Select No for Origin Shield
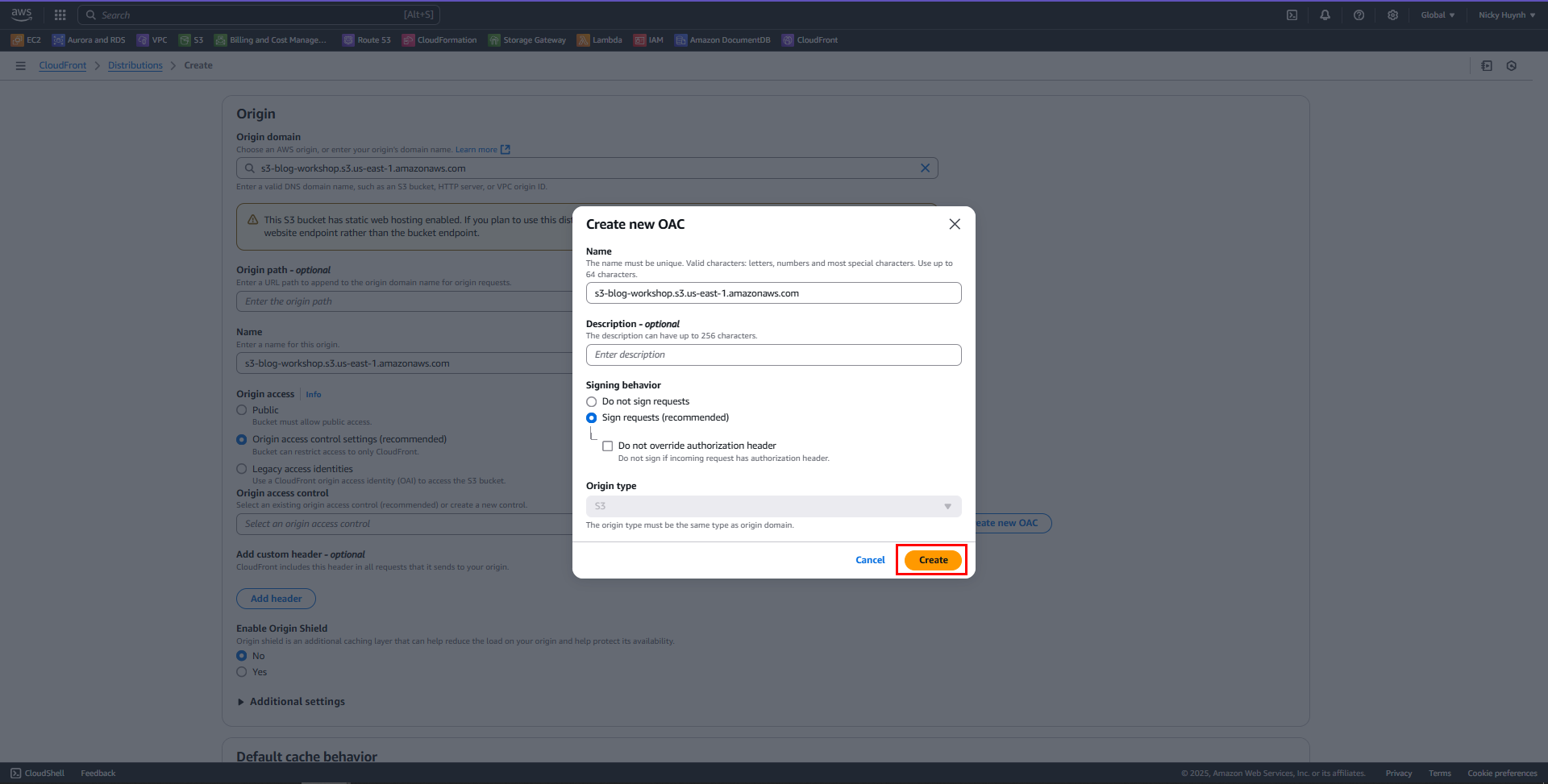Viewport: 1548px width, 784px height. [x=241, y=656]
